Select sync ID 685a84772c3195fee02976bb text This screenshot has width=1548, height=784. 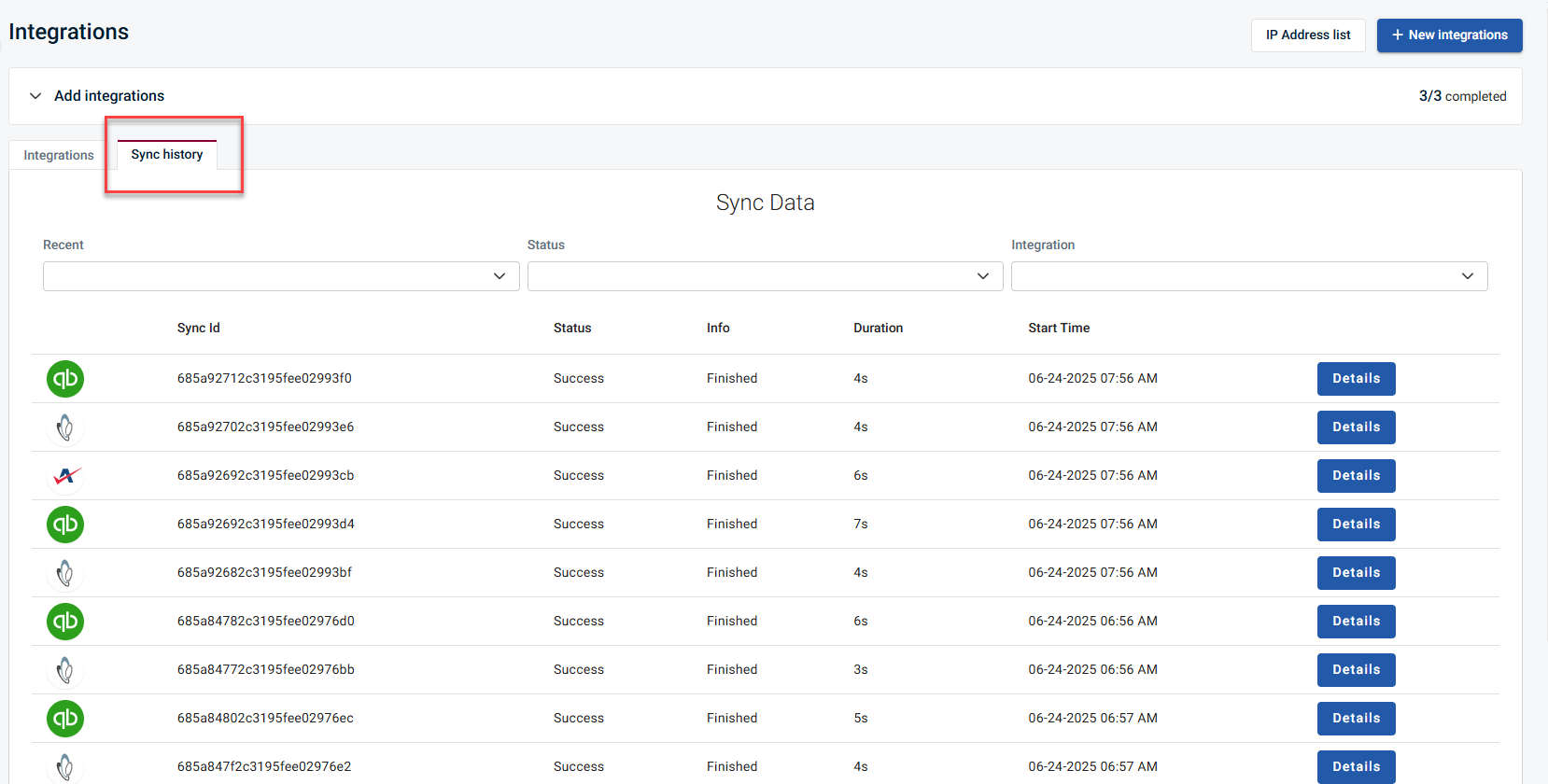coord(266,670)
